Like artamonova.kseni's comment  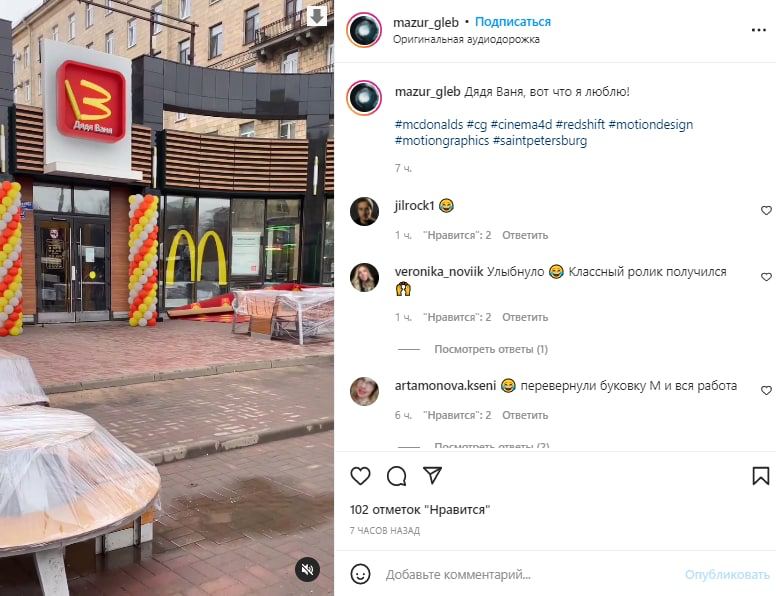[x=766, y=390]
